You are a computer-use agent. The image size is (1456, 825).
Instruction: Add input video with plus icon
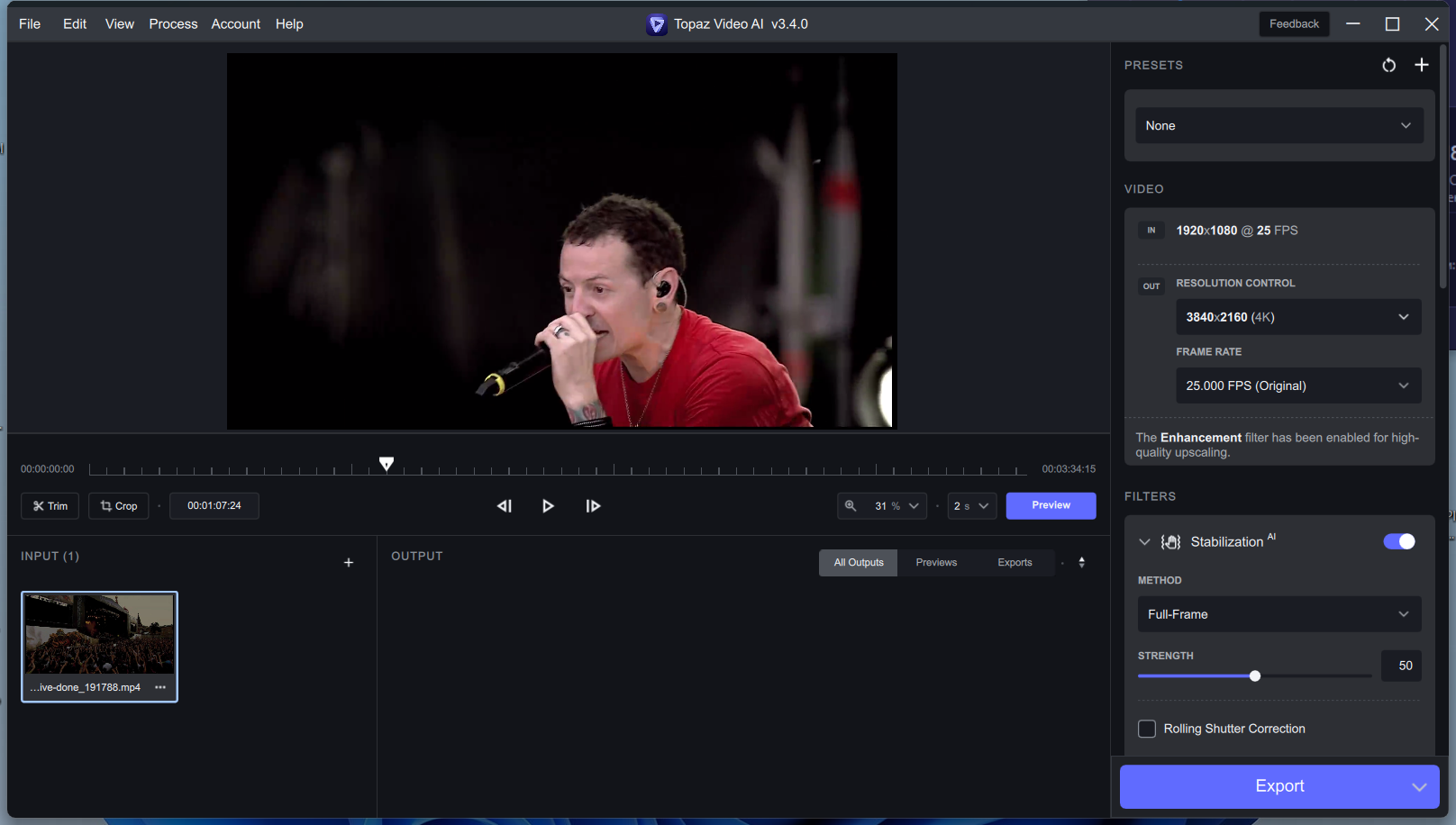coord(349,563)
